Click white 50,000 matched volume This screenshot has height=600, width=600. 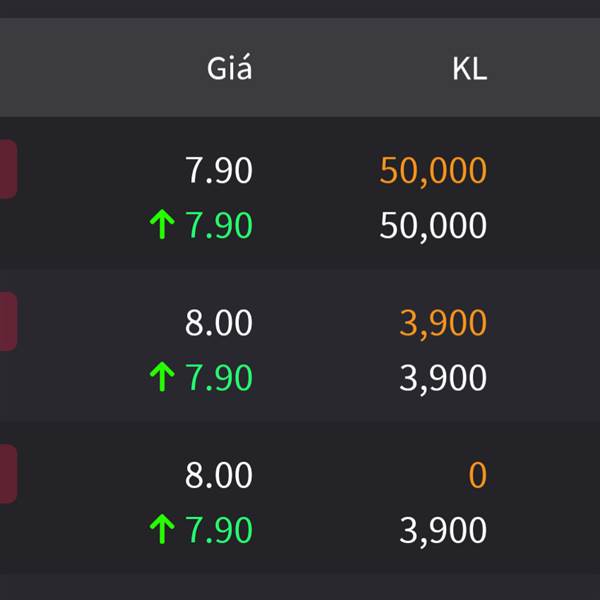[433, 226]
